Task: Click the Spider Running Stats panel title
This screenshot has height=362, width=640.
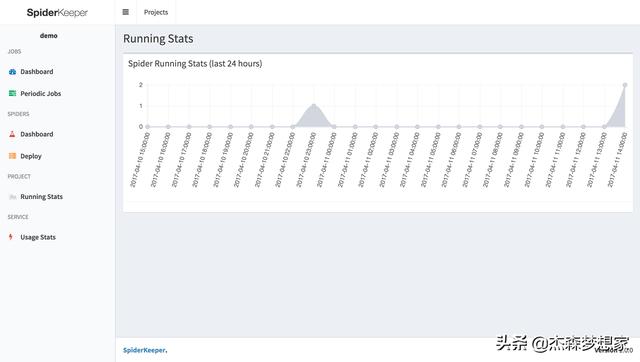Action: tap(195, 64)
